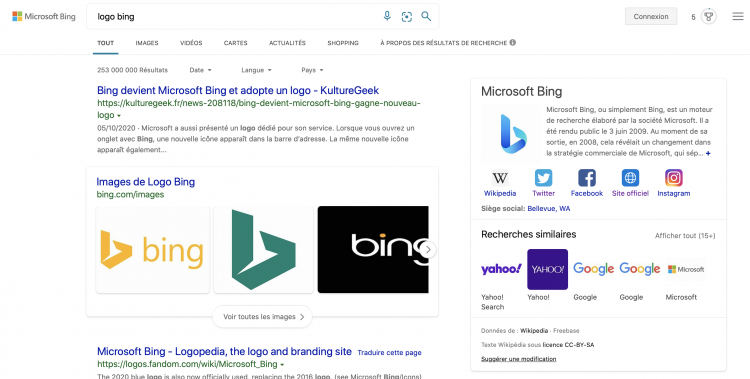
Task: Open the yellow Bing logo image
Action: 153,249
